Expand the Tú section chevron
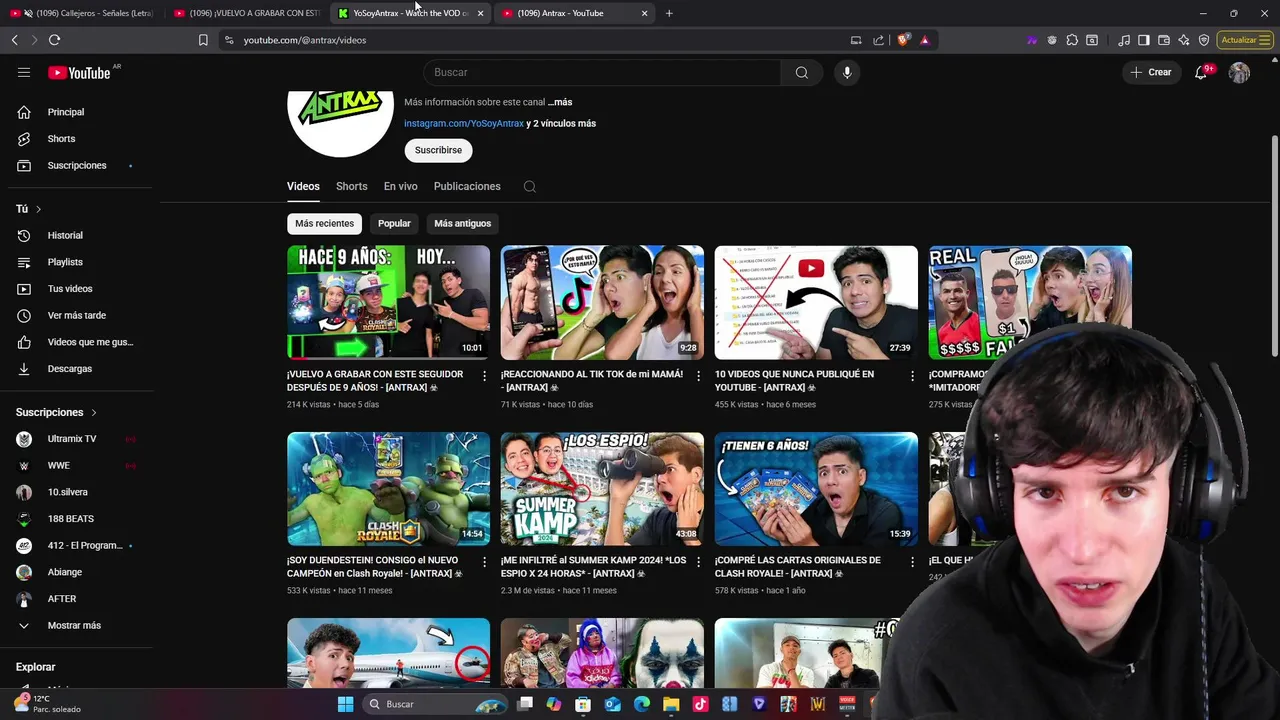This screenshot has height=720, width=1280. [38, 209]
